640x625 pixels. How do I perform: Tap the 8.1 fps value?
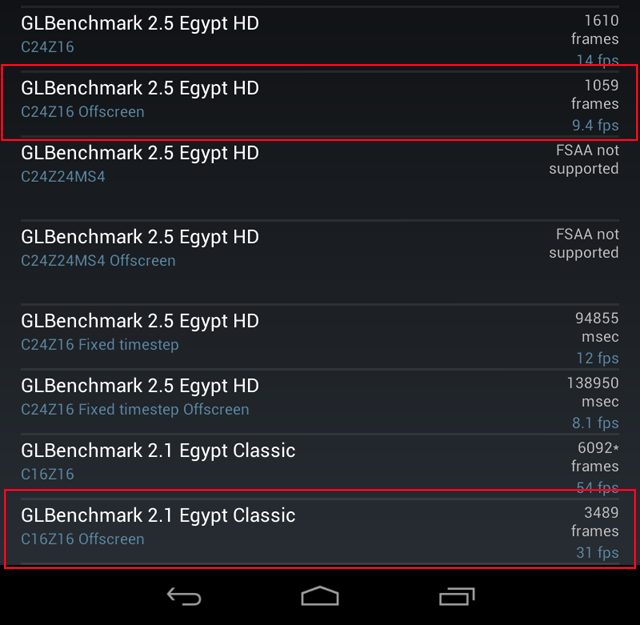coord(596,423)
